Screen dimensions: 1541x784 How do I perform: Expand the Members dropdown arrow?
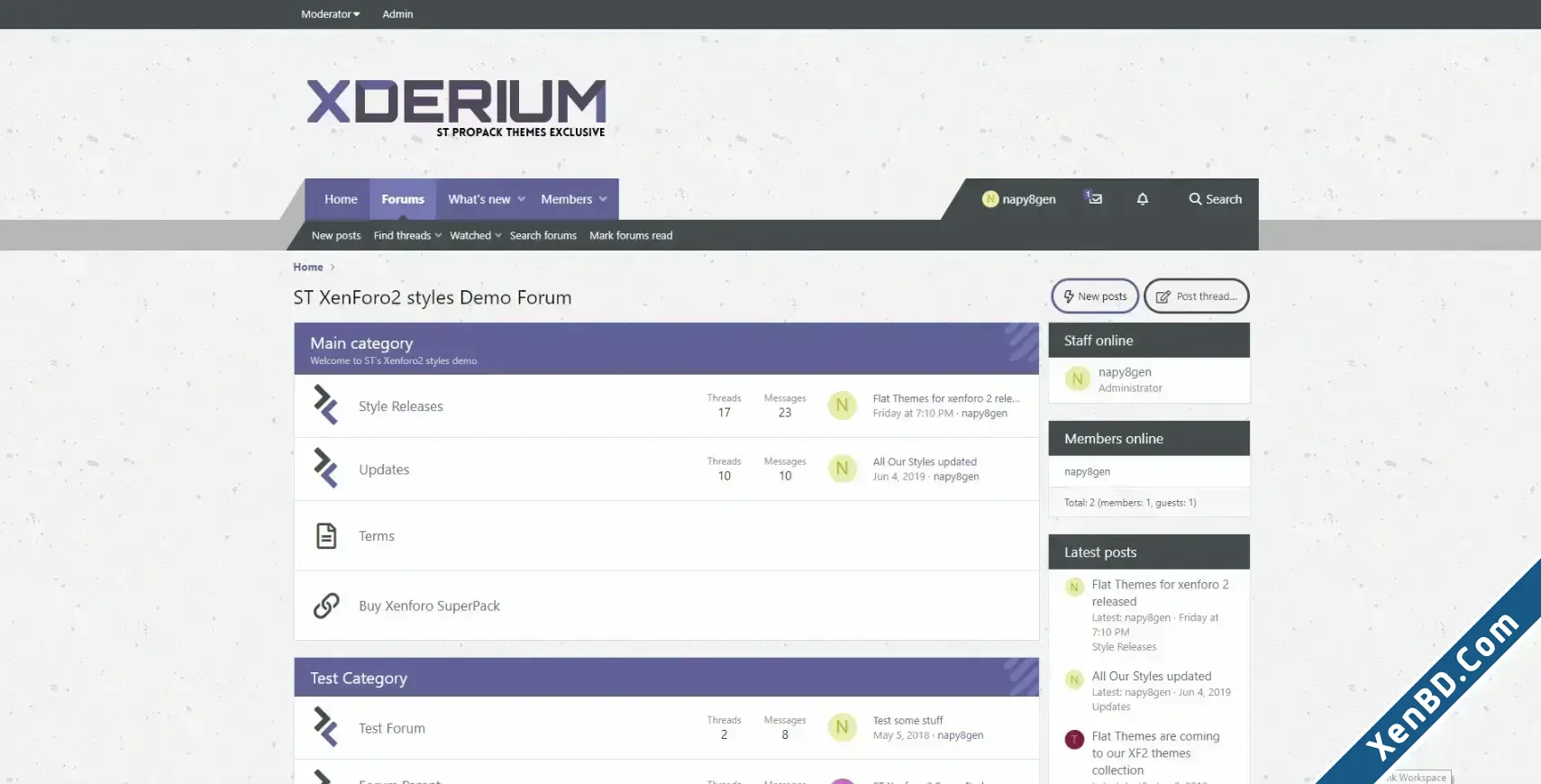click(x=603, y=199)
